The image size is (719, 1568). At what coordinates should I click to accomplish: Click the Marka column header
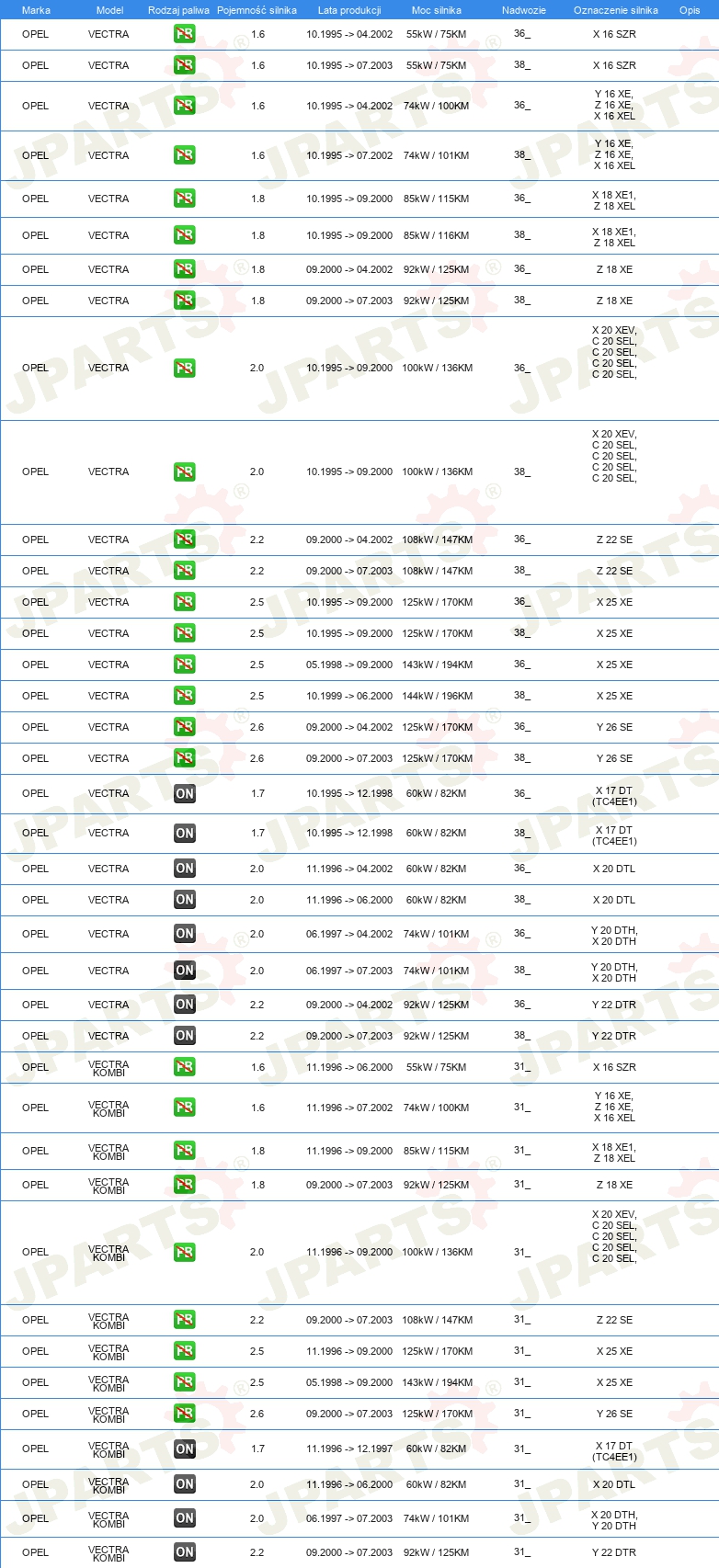36,10
